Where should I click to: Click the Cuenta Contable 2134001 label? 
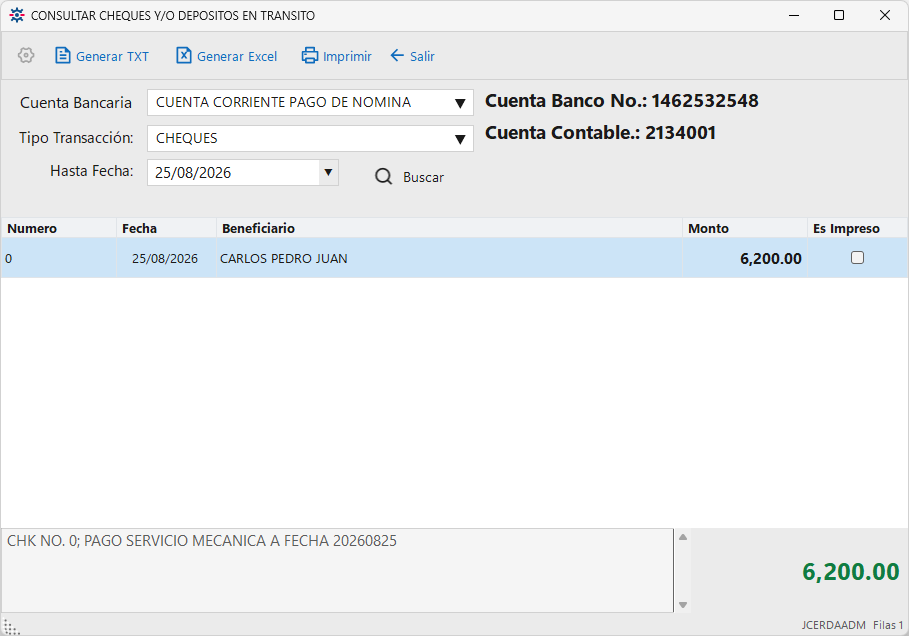(600, 133)
